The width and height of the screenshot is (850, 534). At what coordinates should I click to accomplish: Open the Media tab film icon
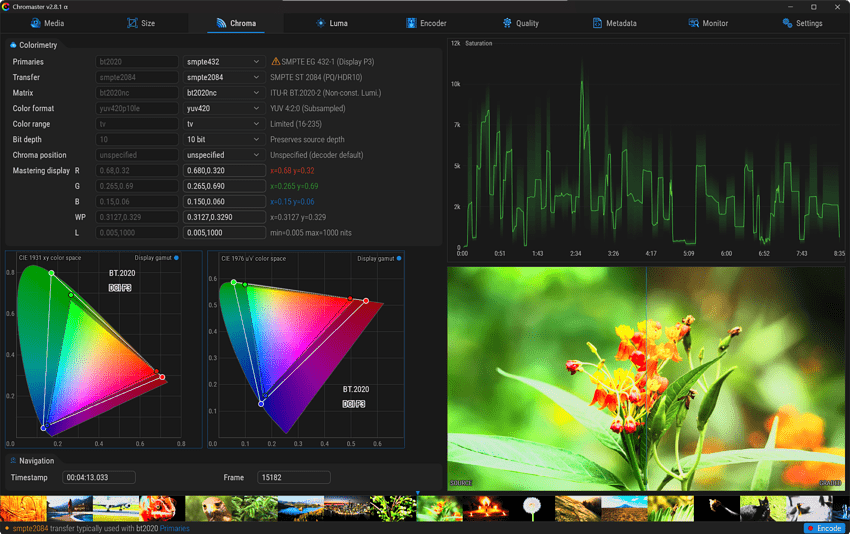click(36, 23)
